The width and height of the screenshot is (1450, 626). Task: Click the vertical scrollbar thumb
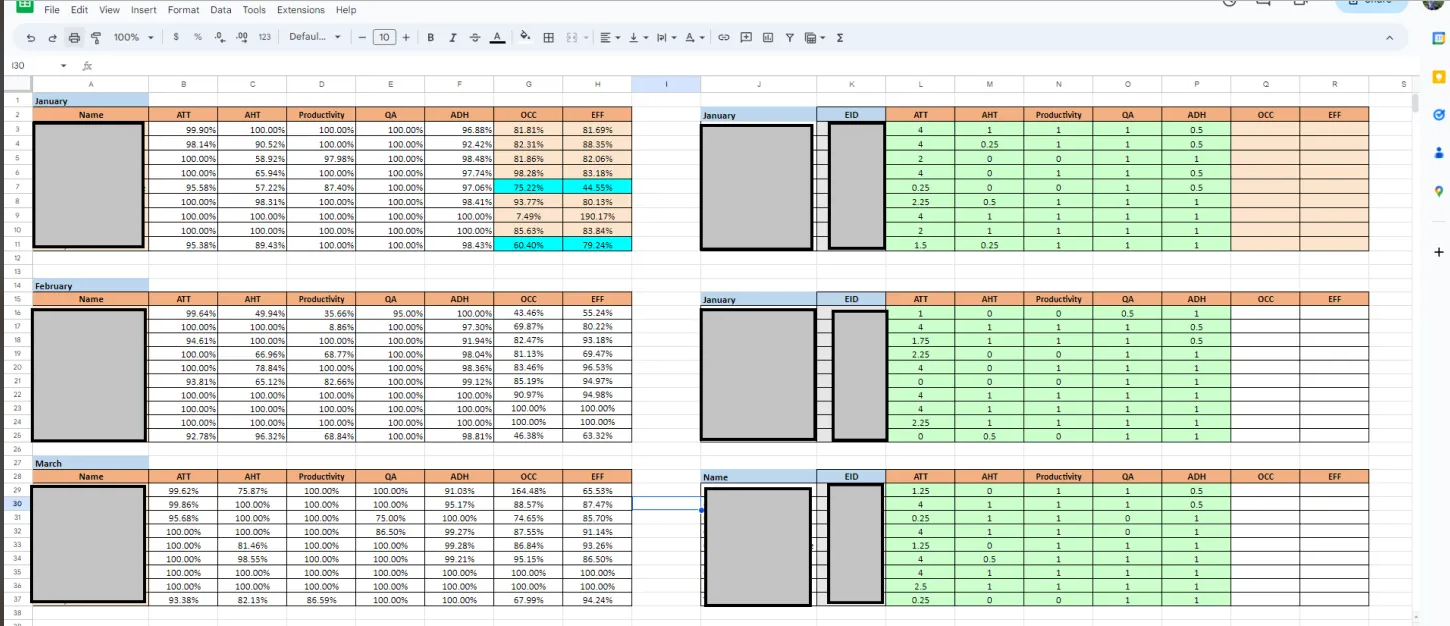click(1414, 103)
